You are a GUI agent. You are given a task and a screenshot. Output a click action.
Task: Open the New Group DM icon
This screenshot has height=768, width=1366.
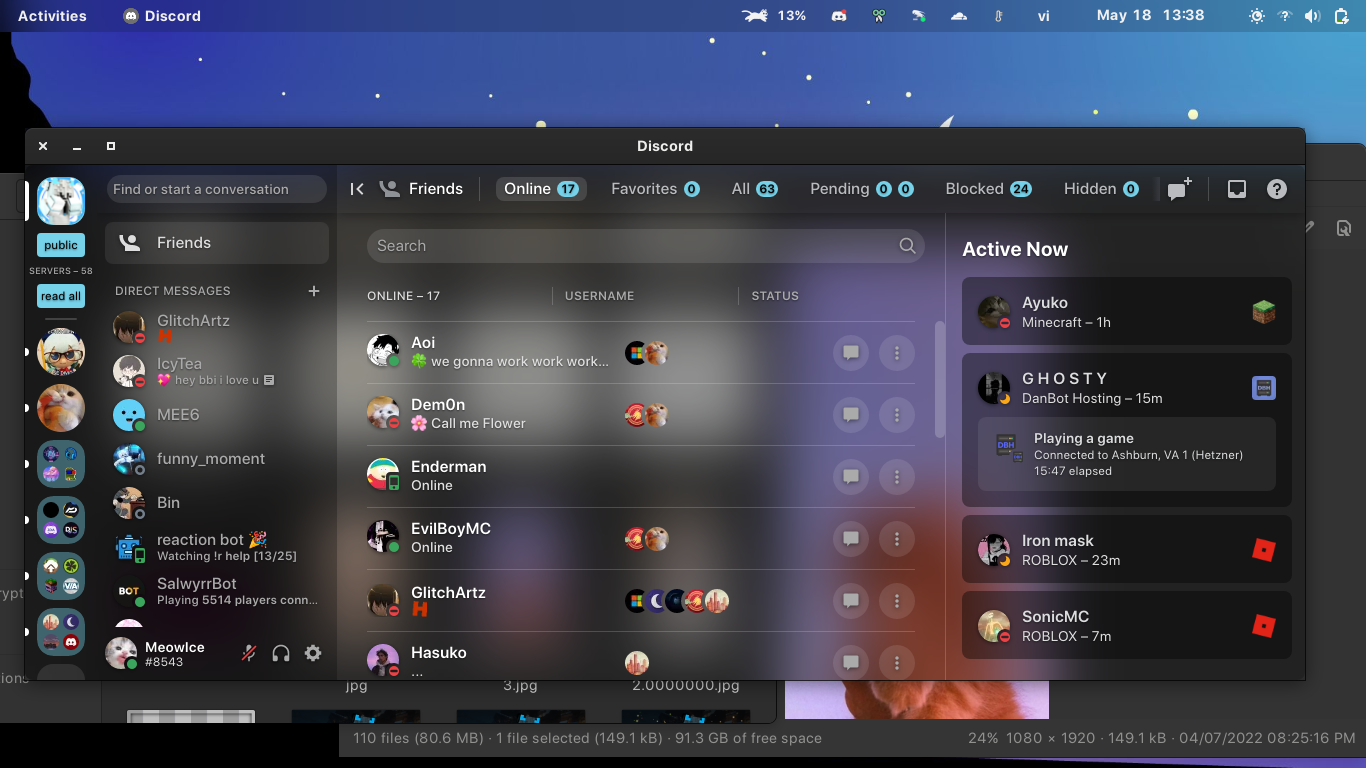click(x=1179, y=188)
